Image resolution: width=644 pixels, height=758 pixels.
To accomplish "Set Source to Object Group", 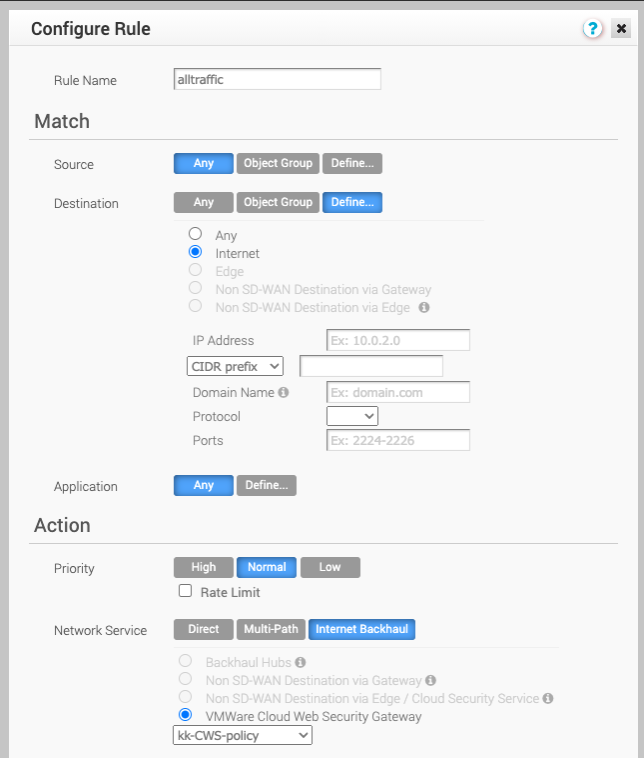I will [x=278, y=163].
